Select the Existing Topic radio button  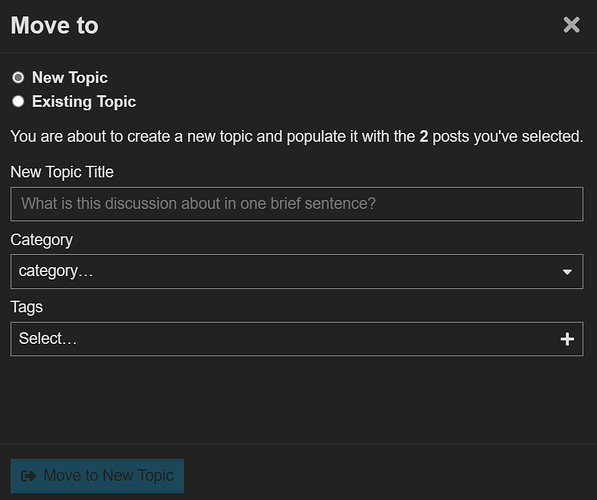click(18, 102)
